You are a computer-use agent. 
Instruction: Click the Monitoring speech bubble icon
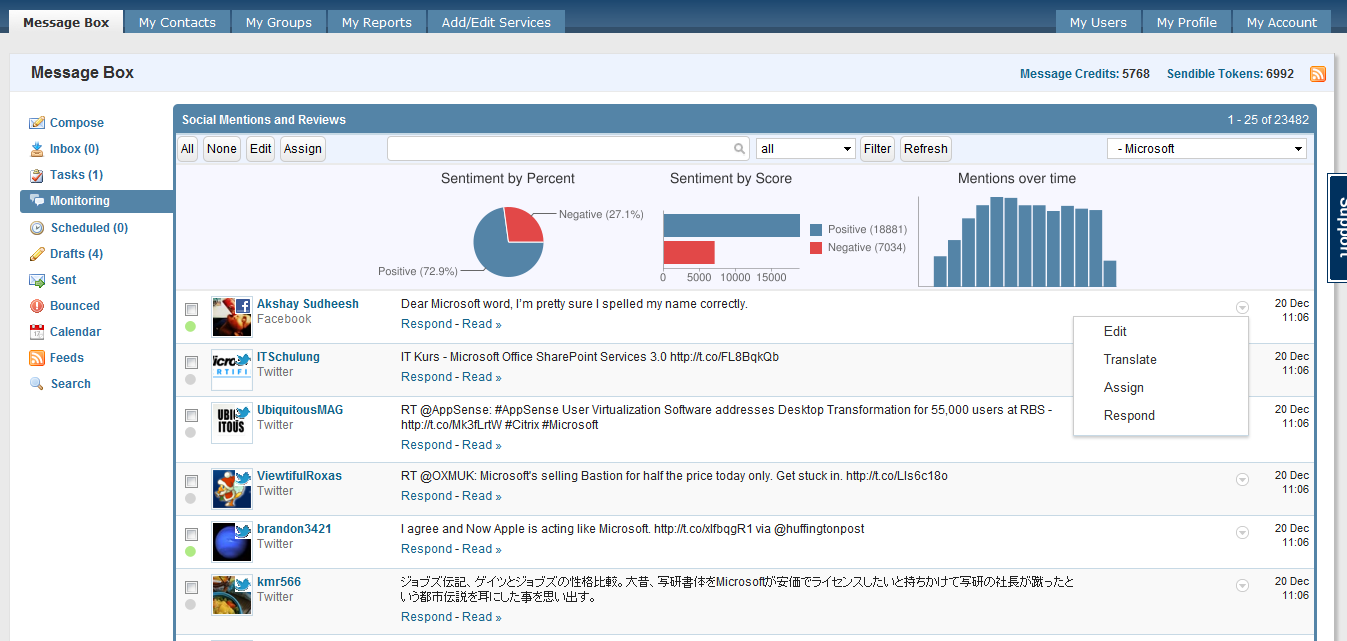pos(37,201)
